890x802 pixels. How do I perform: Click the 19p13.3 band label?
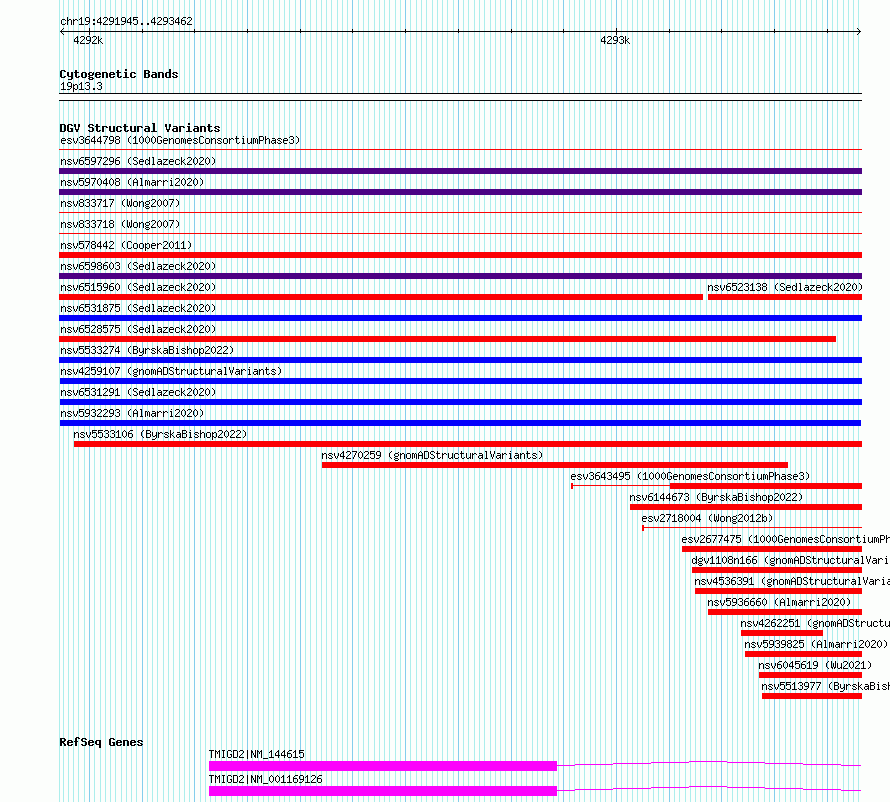[81, 86]
